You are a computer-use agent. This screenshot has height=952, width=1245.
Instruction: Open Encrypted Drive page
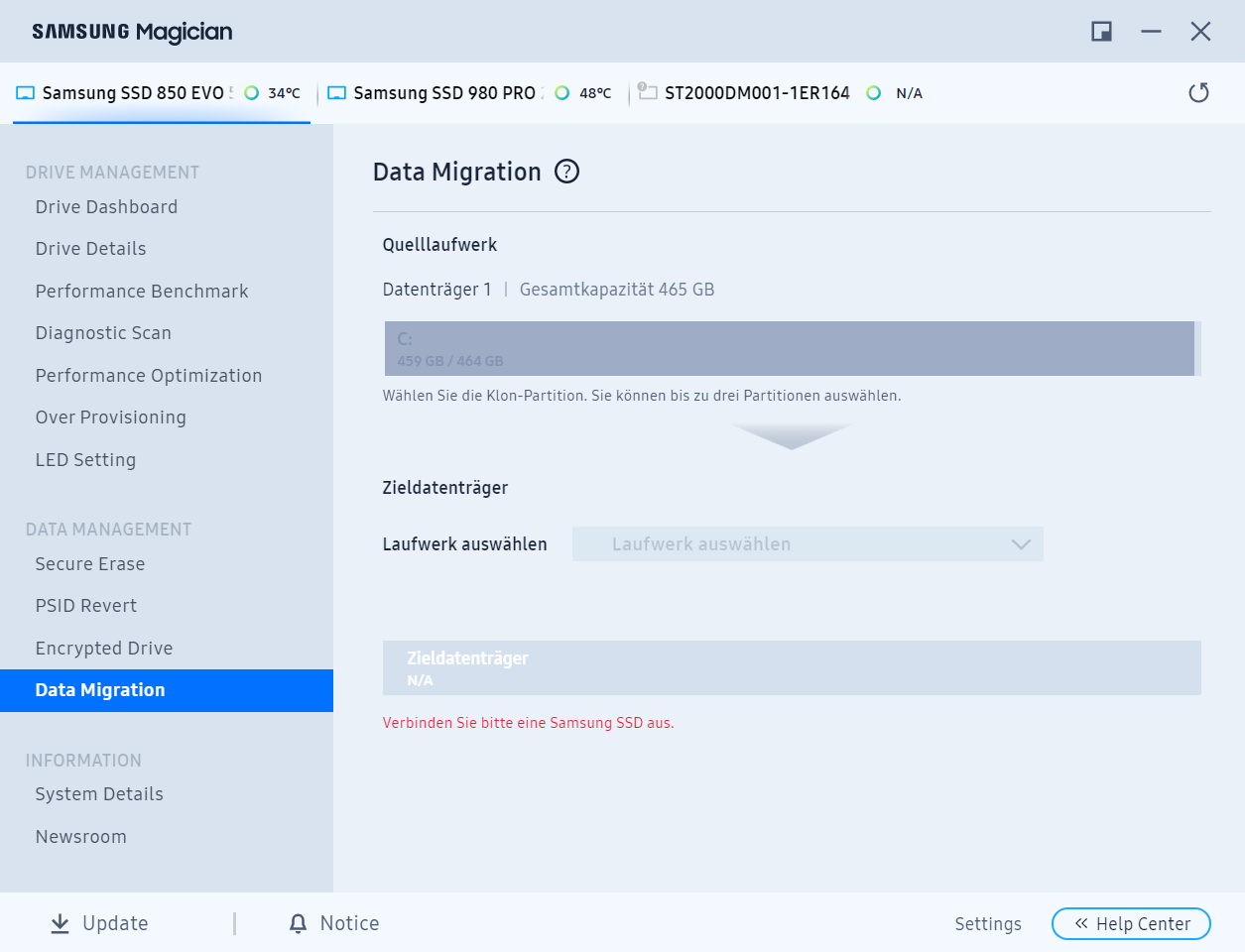[104, 648]
